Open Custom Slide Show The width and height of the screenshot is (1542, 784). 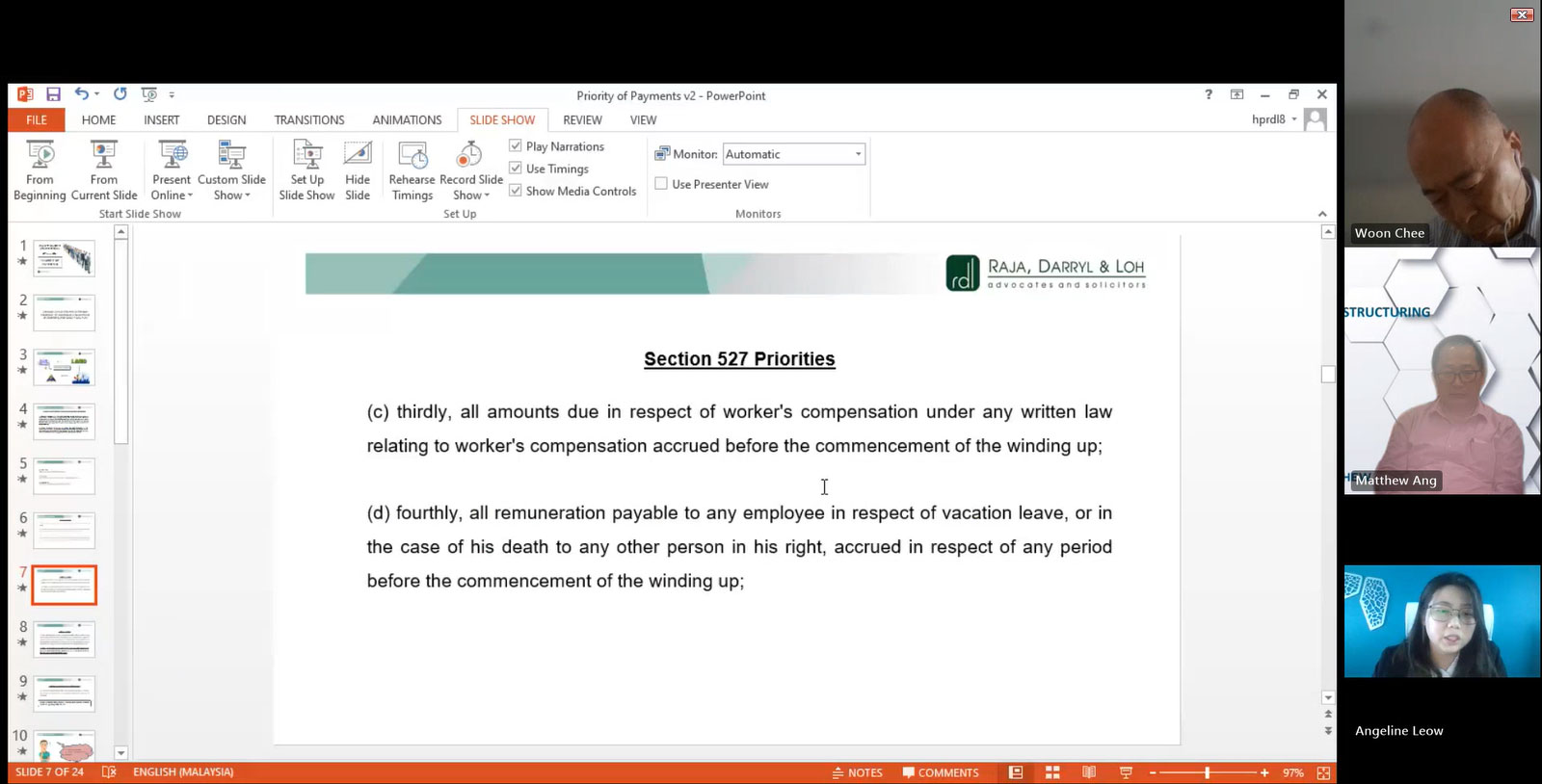click(x=231, y=170)
